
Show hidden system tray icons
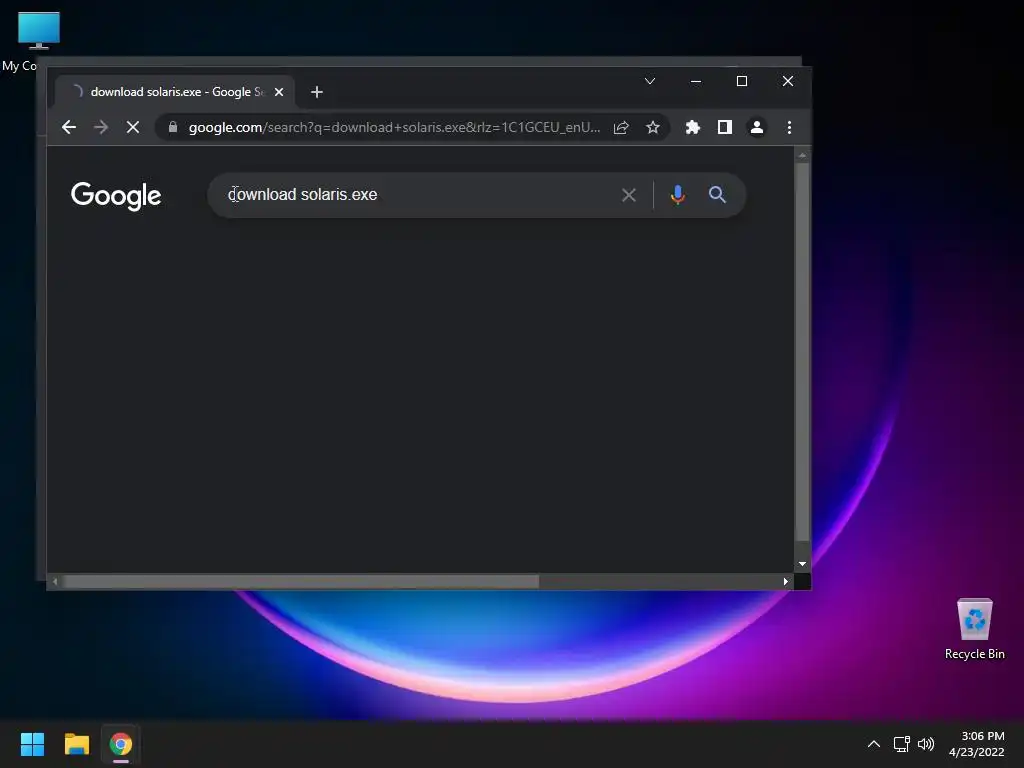click(874, 744)
